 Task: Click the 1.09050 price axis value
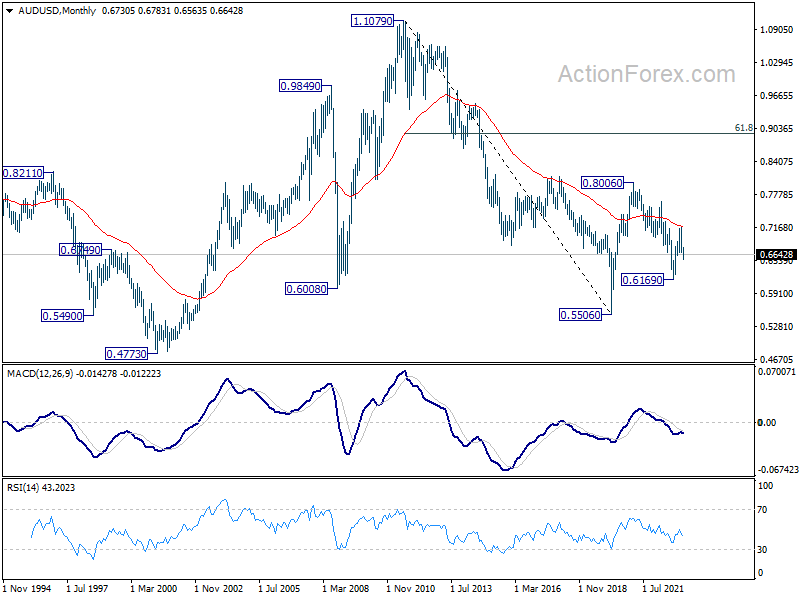[777, 30]
